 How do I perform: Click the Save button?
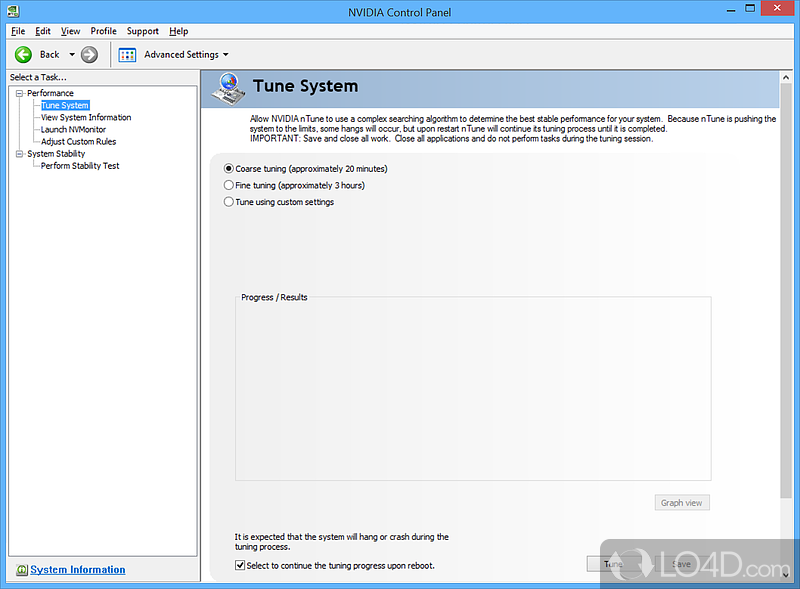(x=682, y=564)
